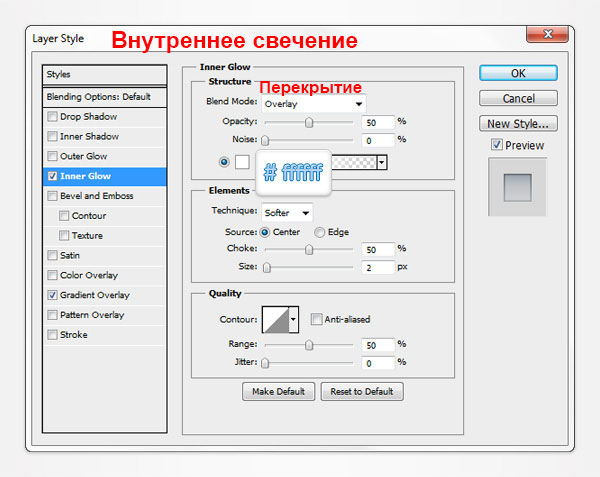Click the white glow color swatch
Screen dimensions: 600x477
coord(242,162)
